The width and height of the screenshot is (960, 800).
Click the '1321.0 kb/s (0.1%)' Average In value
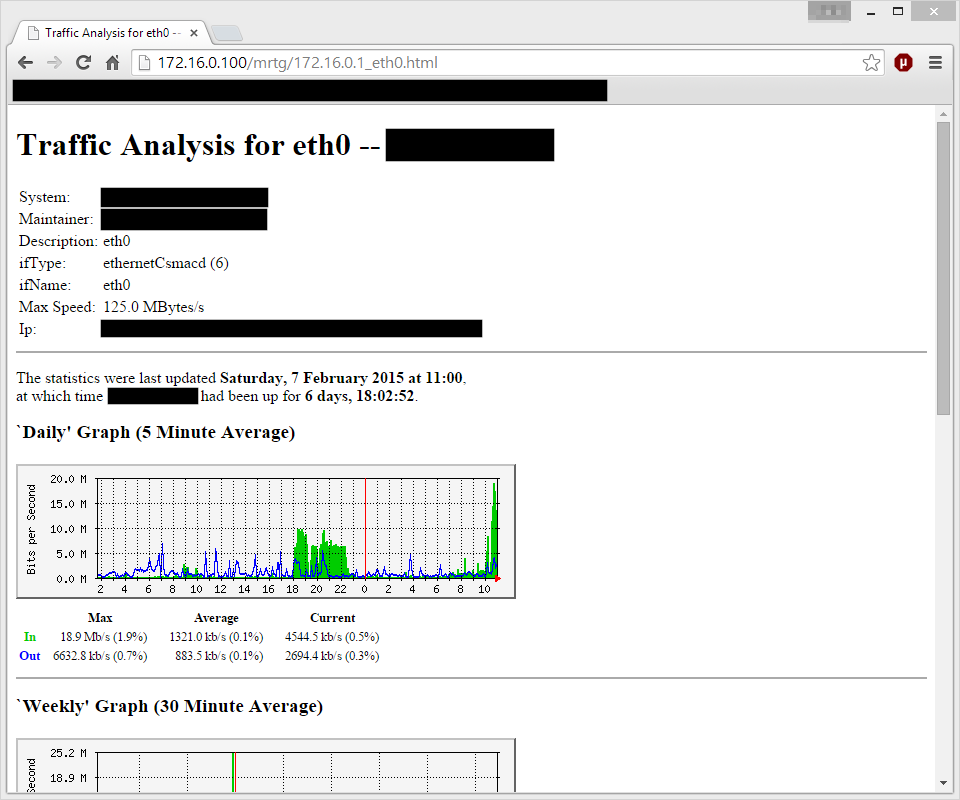click(x=216, y=637)
